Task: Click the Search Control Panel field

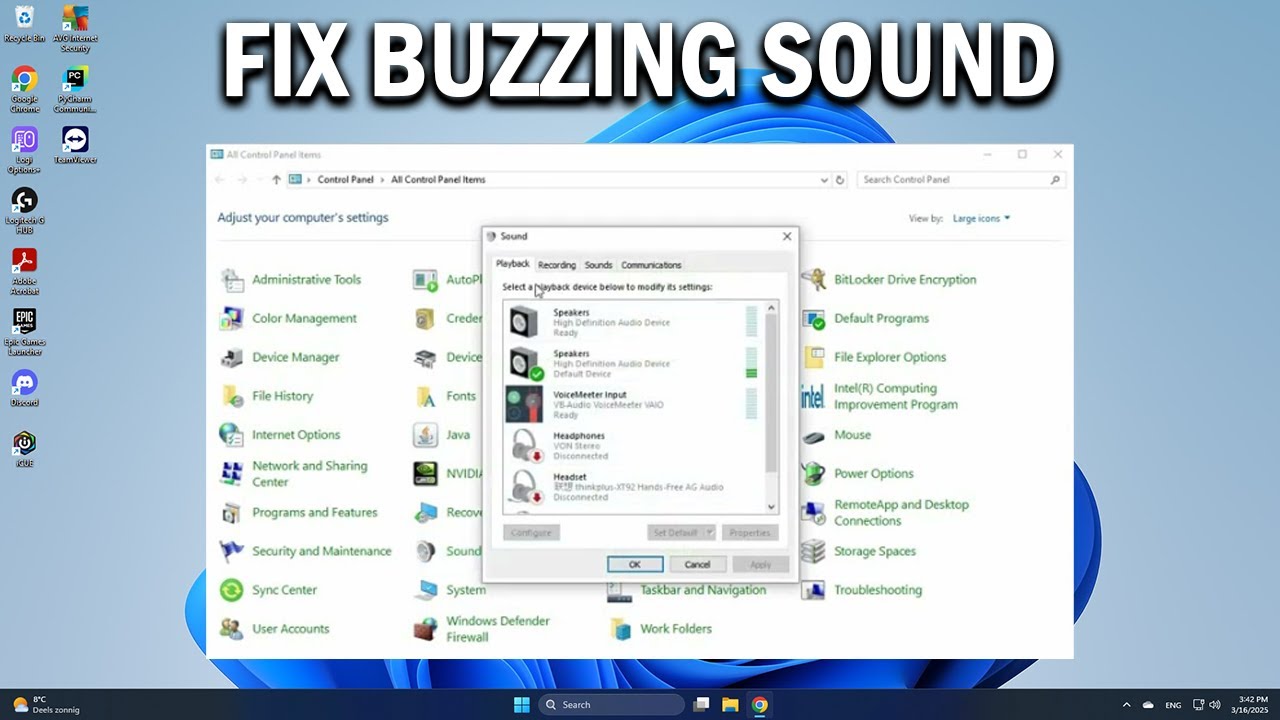Action: [960, 180]
